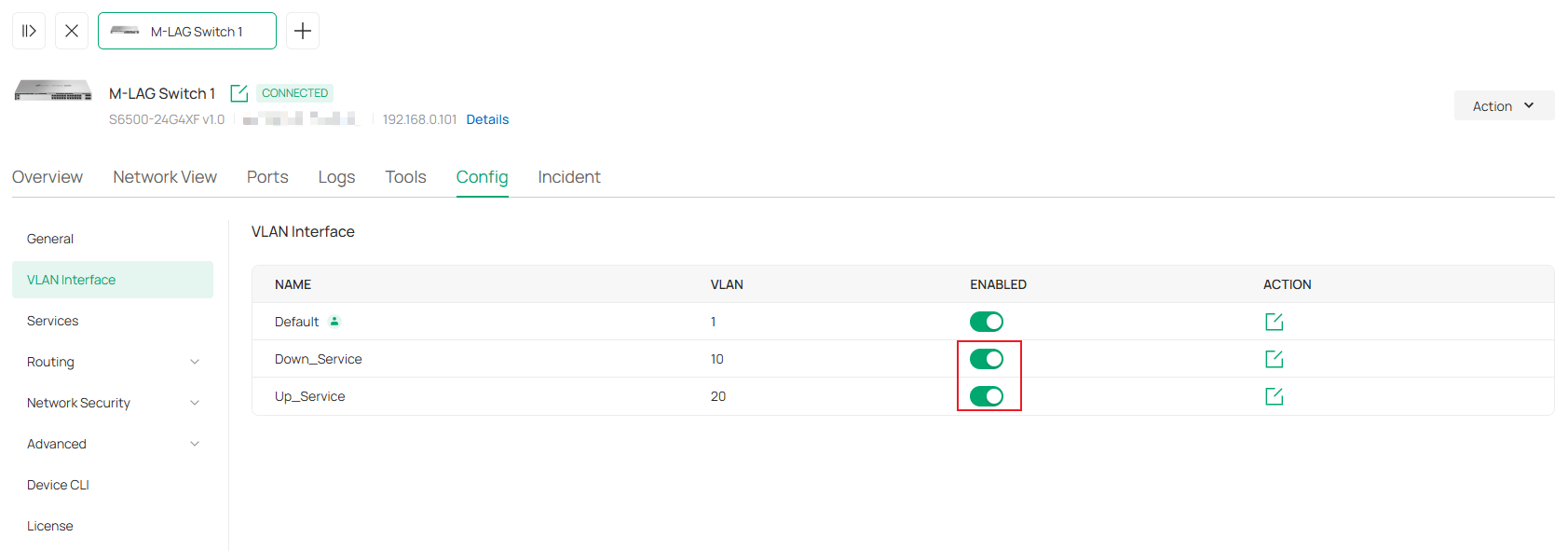Image resolution: width=1568 pixels, height=551 pixels.
Task: Open the edit action for the Default VLAN interface
Action: coord(1274,321)
